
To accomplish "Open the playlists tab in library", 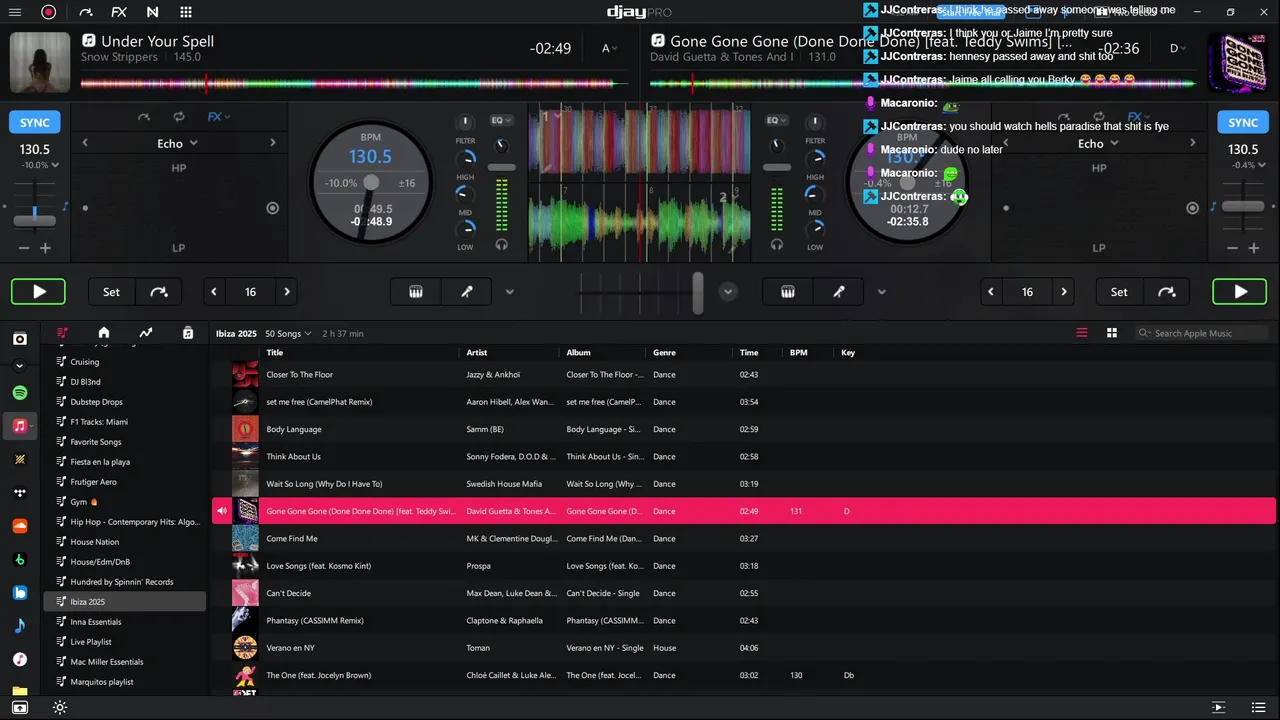I will point(62,333).
